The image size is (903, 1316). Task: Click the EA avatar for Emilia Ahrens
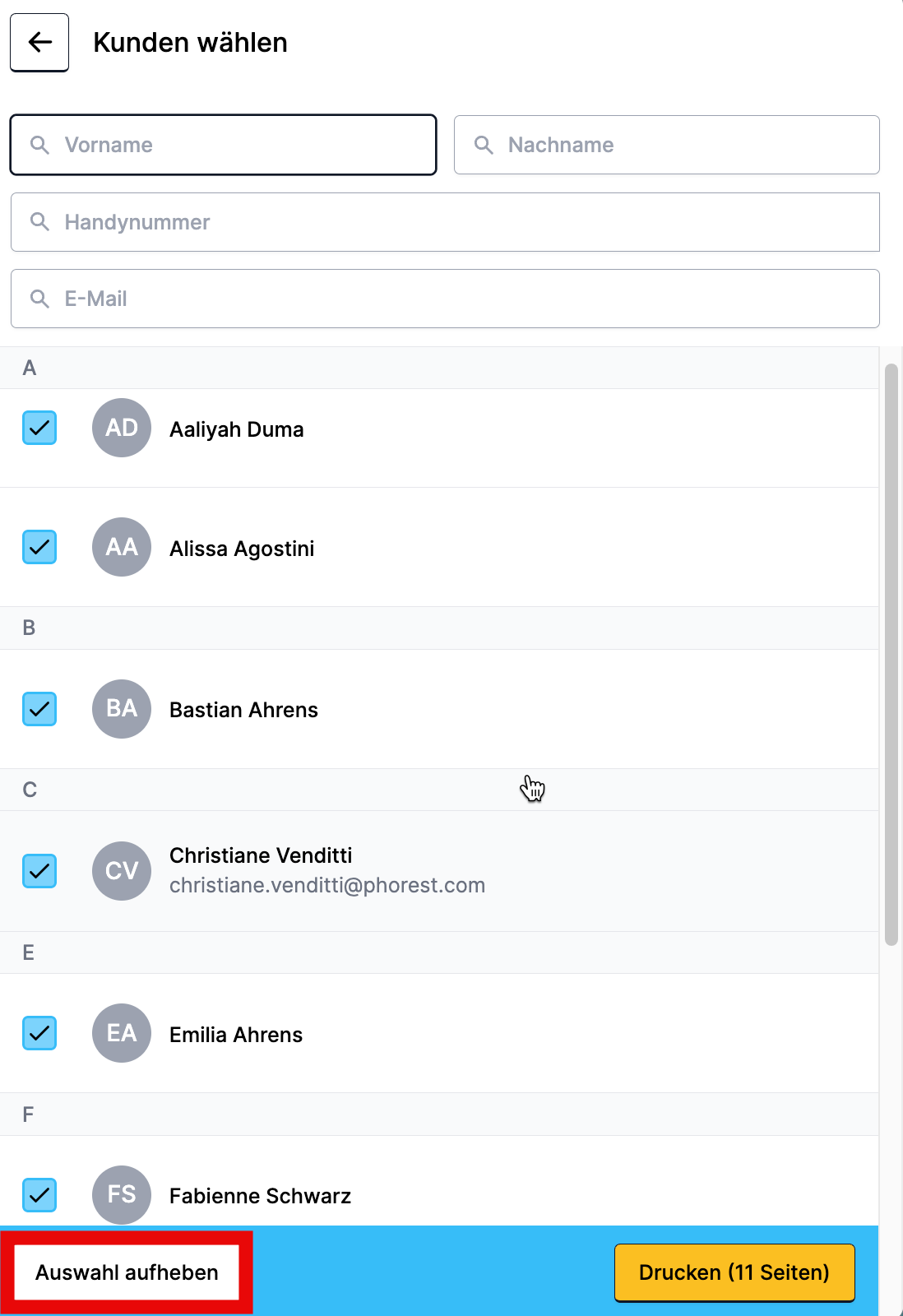122,1033
